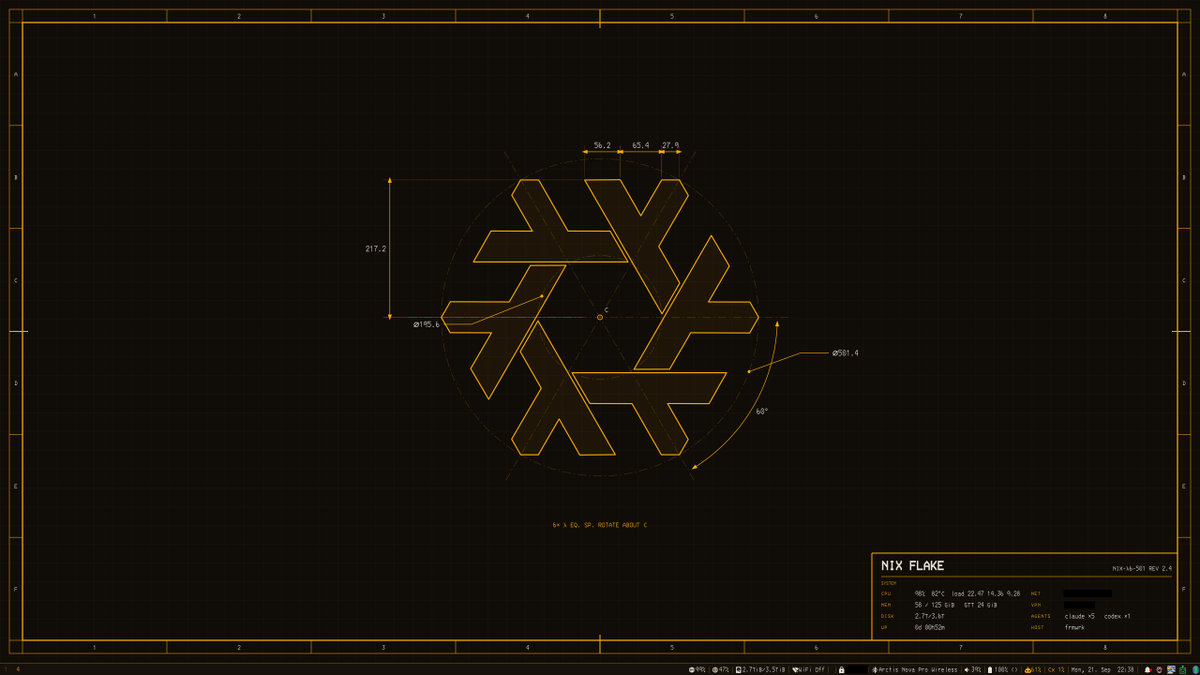This screenshot has height=675, width=1200.
Task: Click the redacted VPN value box
Action: [1079, 605]
